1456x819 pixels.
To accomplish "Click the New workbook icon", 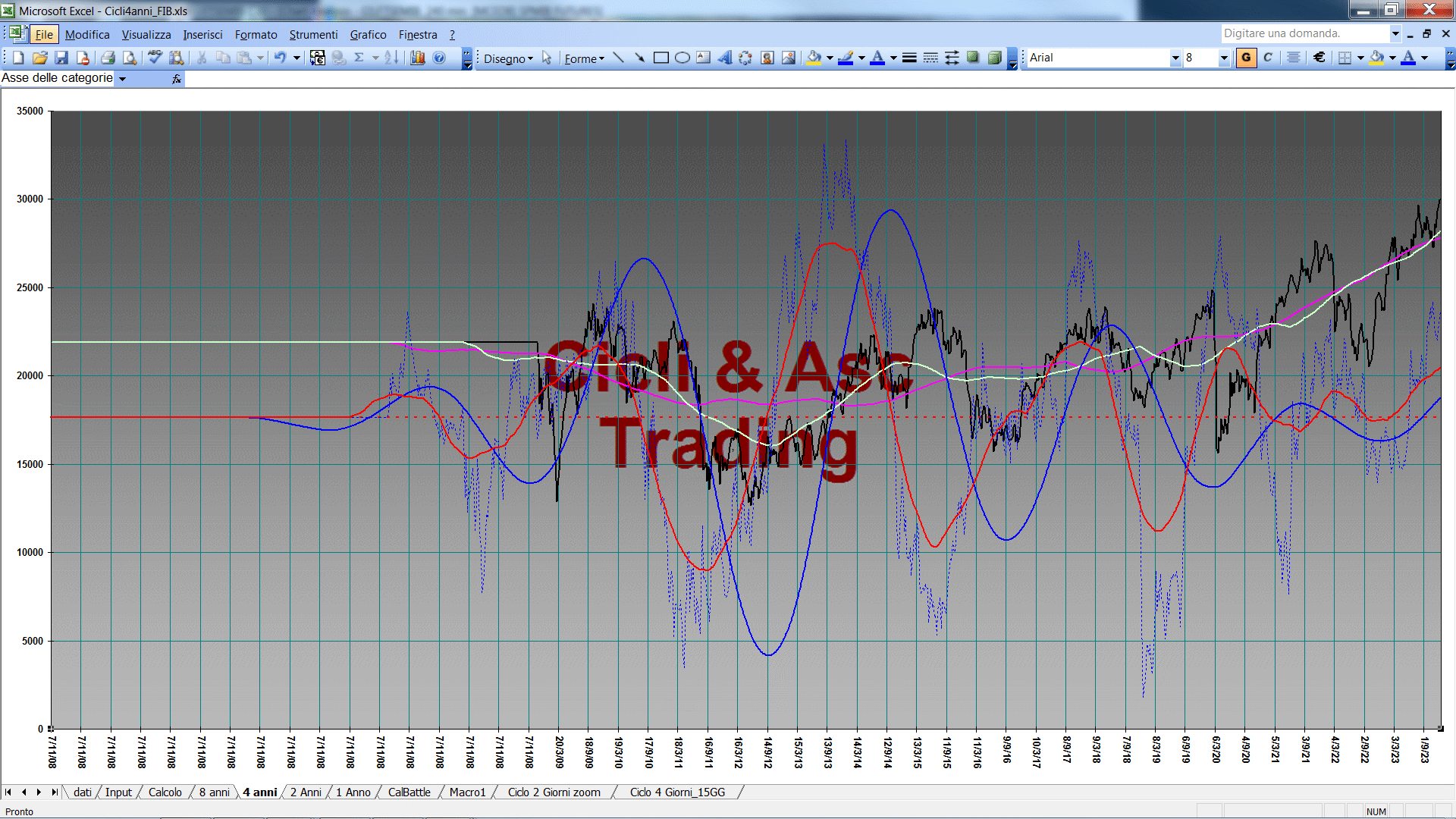I will coord(18,58).
